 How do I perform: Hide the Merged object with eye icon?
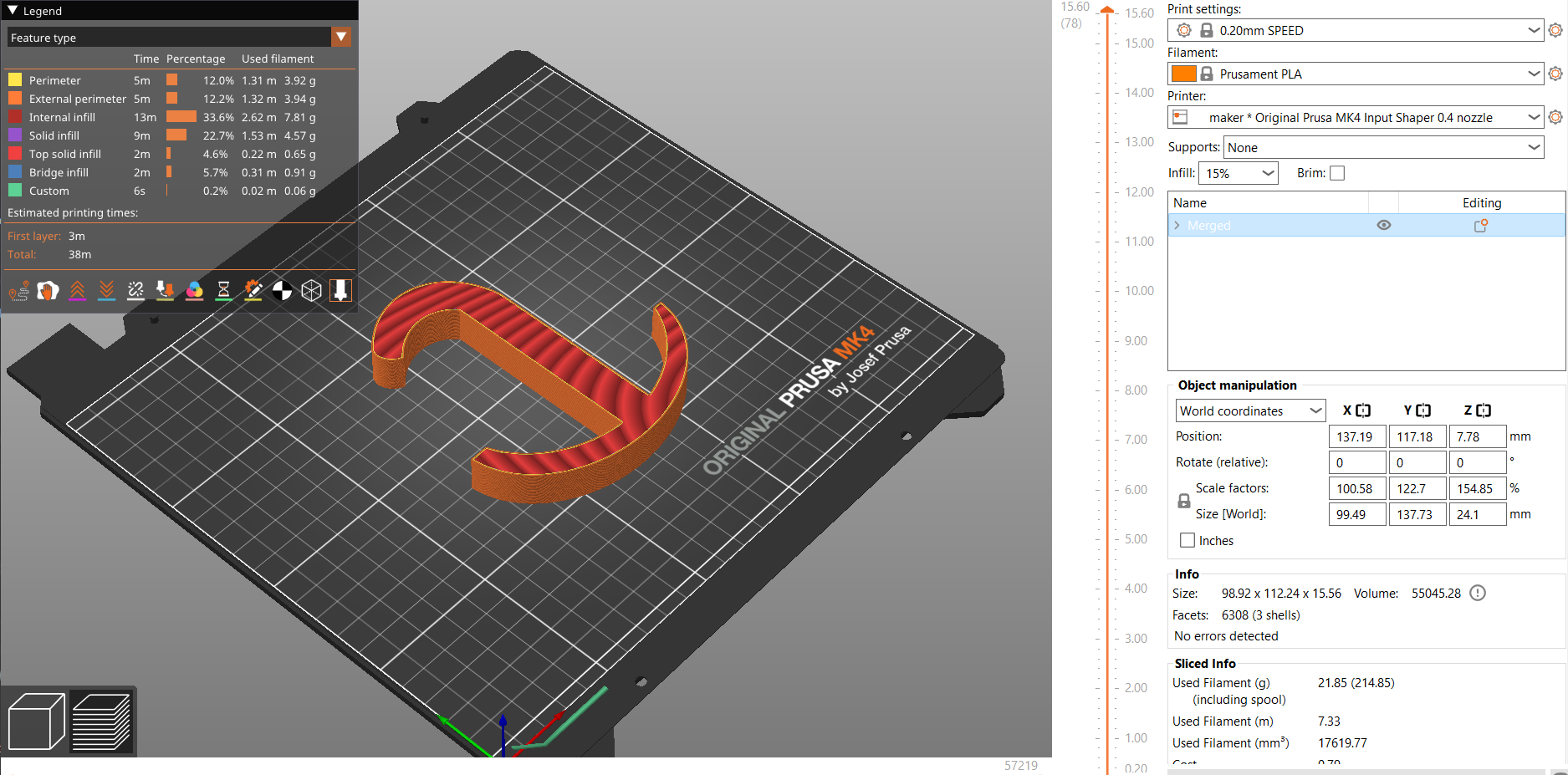tap(1384, 226)
